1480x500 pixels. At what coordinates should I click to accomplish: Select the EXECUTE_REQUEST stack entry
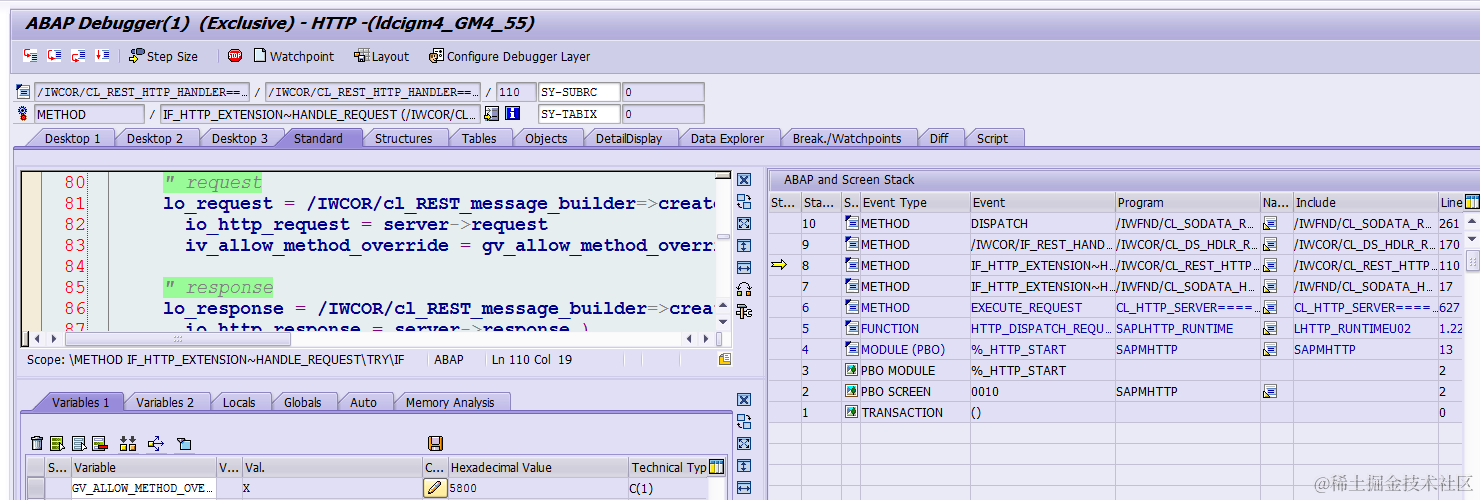1041,308
